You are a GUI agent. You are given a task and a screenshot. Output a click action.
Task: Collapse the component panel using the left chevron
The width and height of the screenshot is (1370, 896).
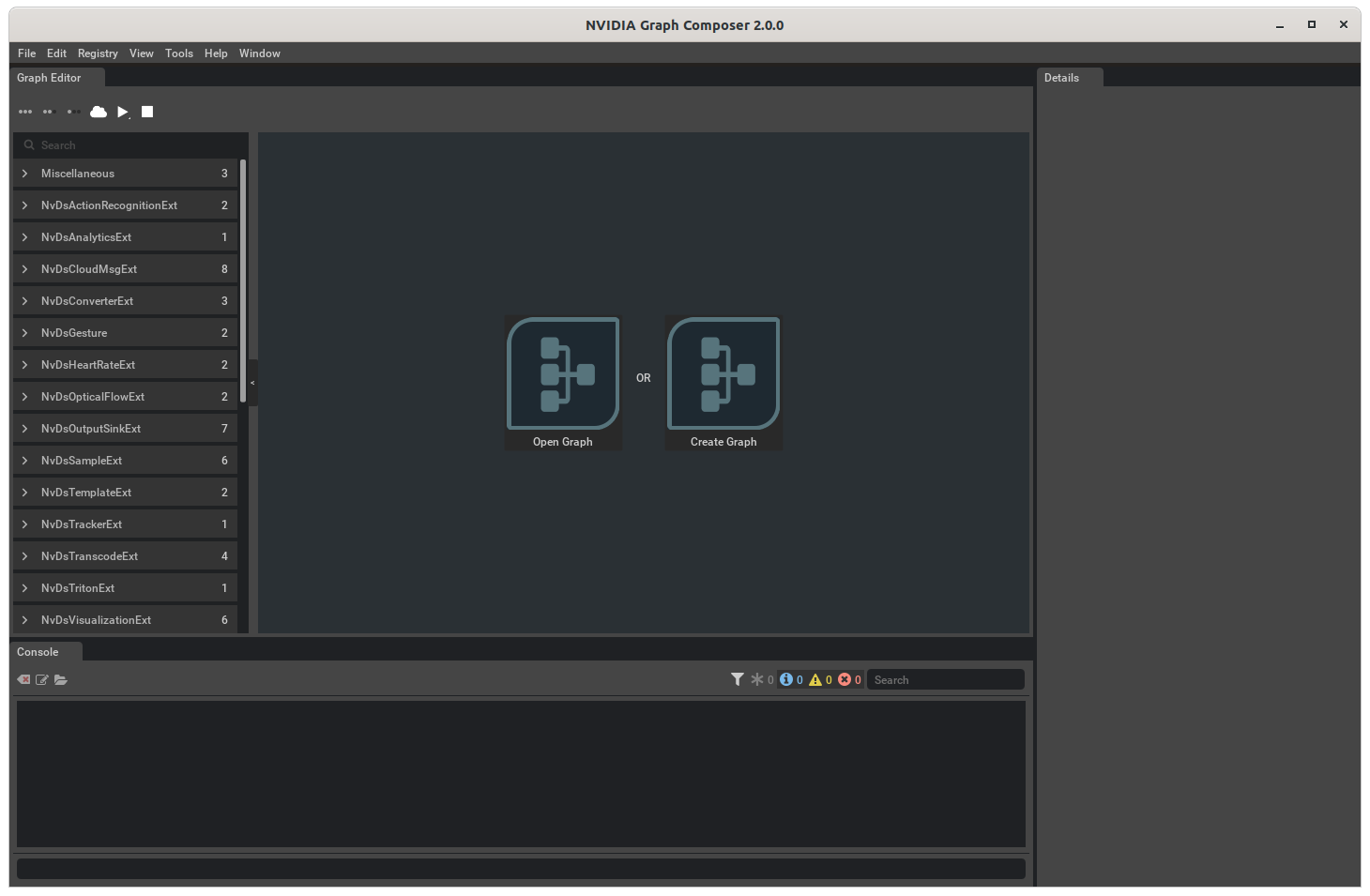coord(251,382)
